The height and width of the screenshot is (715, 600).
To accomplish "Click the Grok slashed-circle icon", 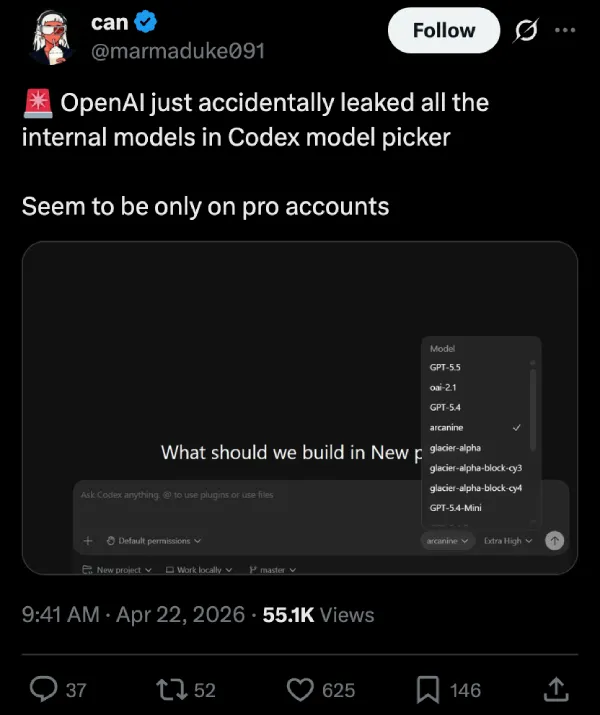I will click(527, 31).
